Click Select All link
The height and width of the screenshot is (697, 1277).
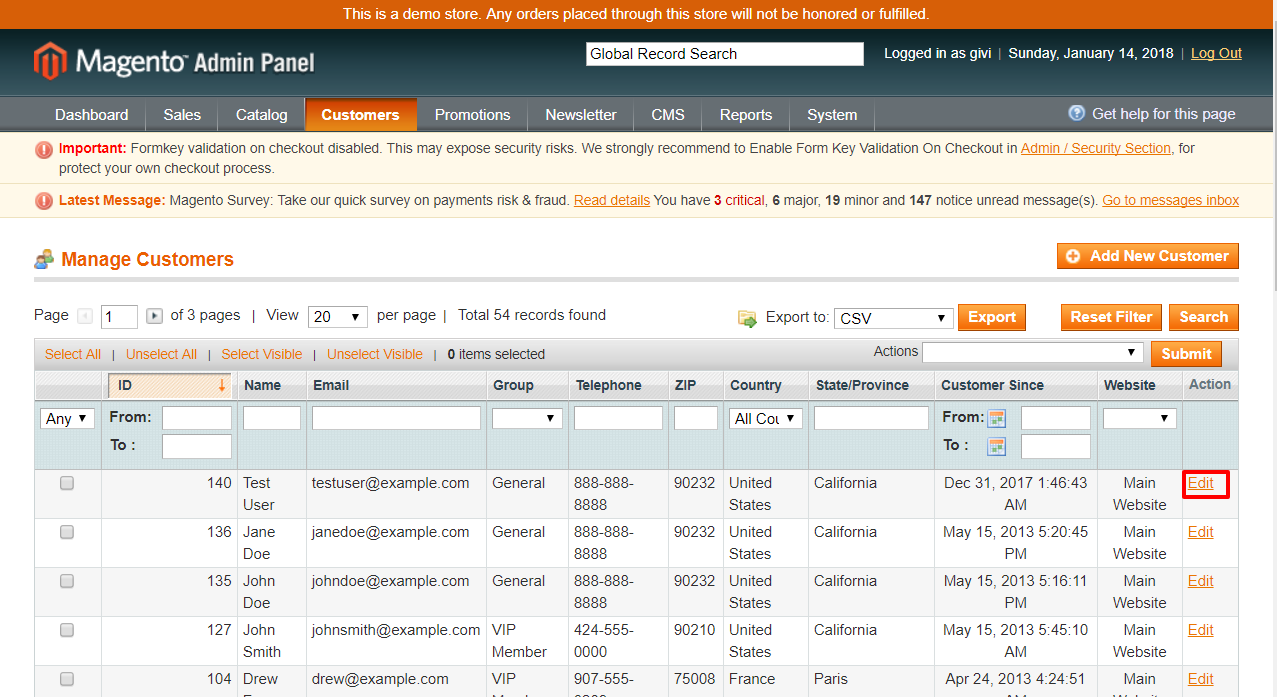73,354
